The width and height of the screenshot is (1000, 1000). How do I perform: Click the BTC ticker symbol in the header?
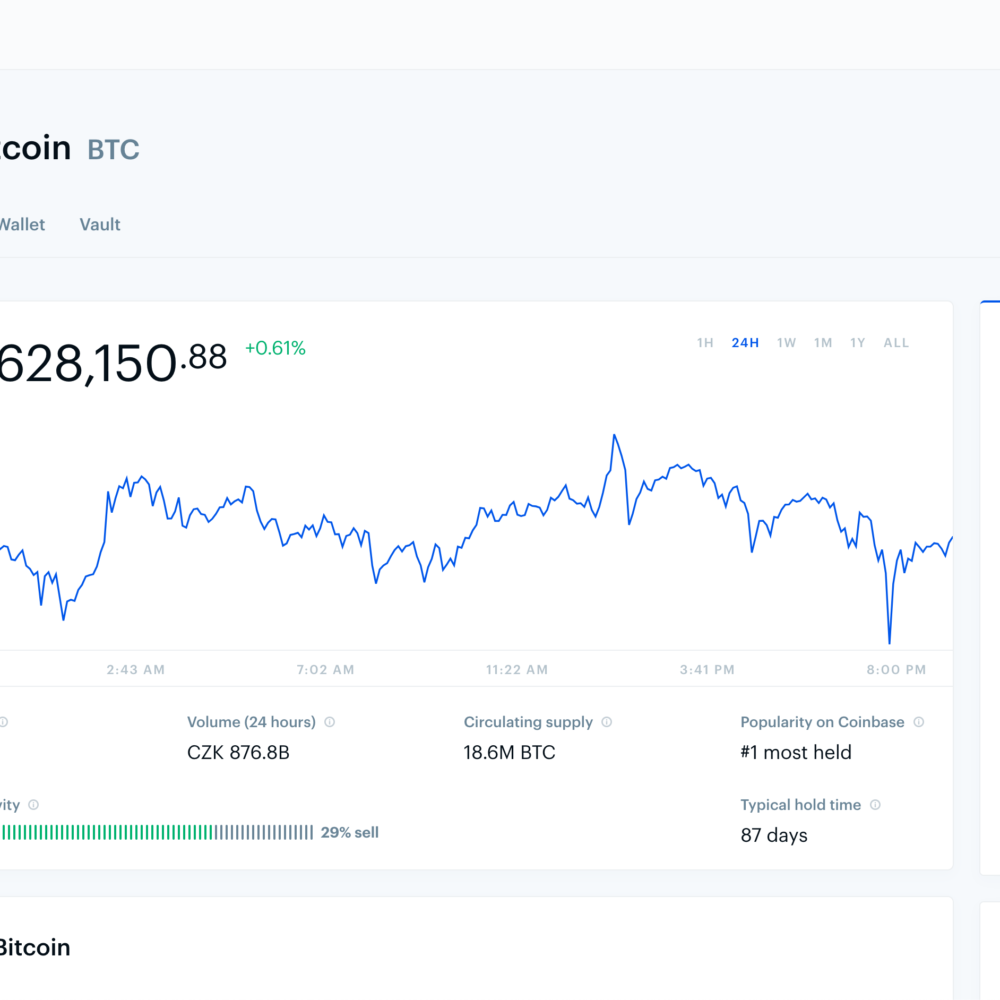coord(113,150)
